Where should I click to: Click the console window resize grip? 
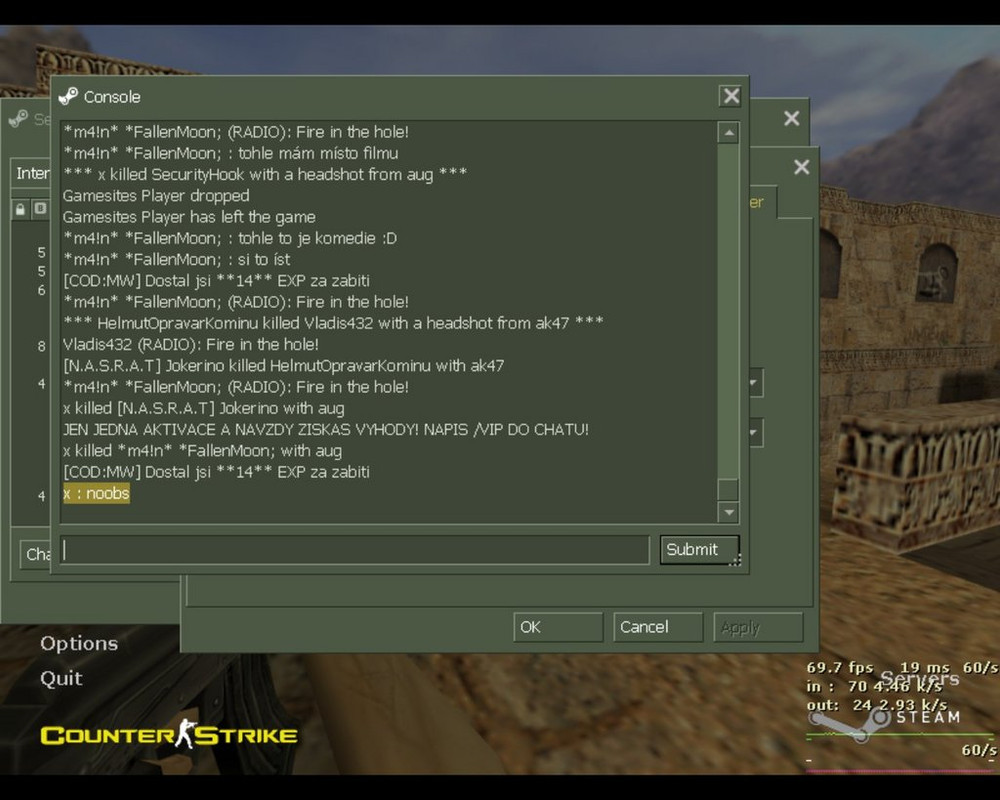tap(735, 559)
